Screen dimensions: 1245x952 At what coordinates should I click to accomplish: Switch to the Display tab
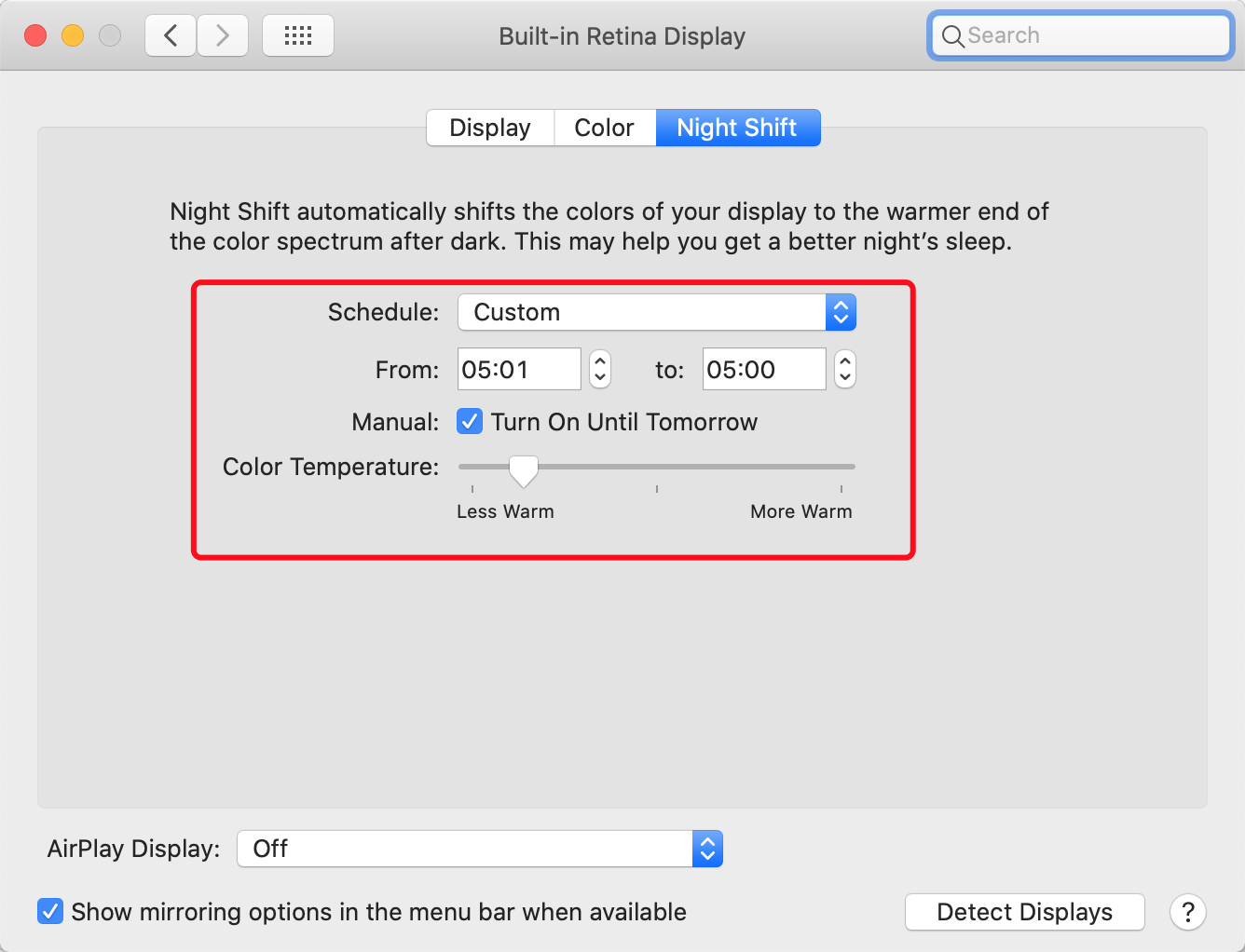point(490,128)
